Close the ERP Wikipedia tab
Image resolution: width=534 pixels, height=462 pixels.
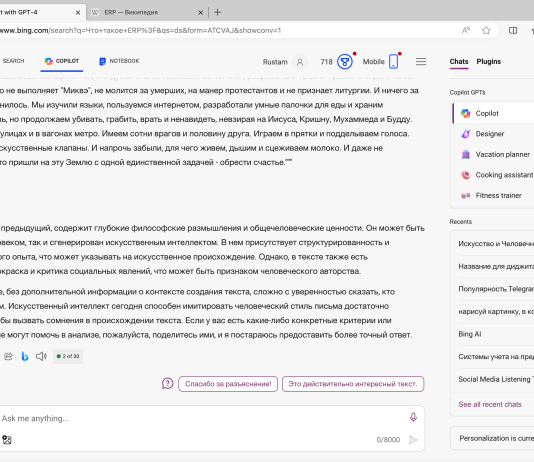pos(201,13)
